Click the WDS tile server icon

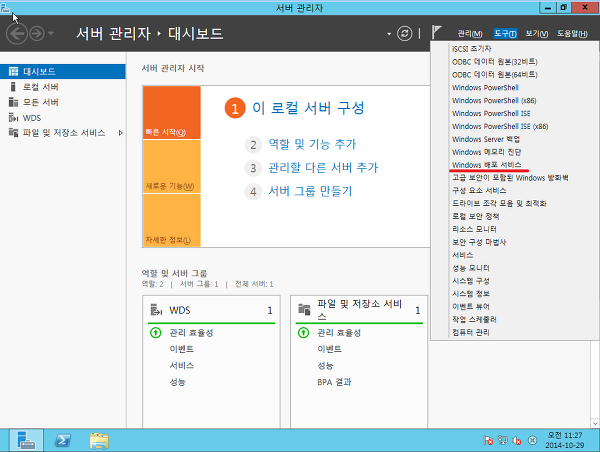click(x=156, y=310)
